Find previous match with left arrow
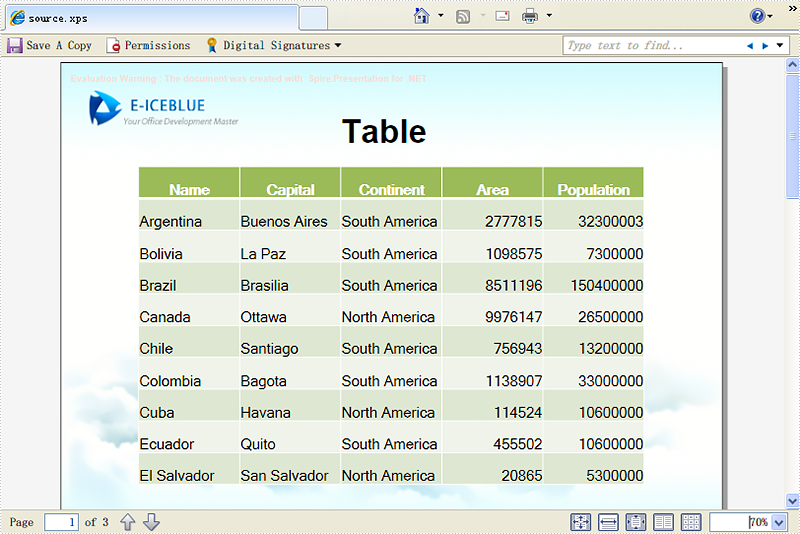 pos(750,46)
